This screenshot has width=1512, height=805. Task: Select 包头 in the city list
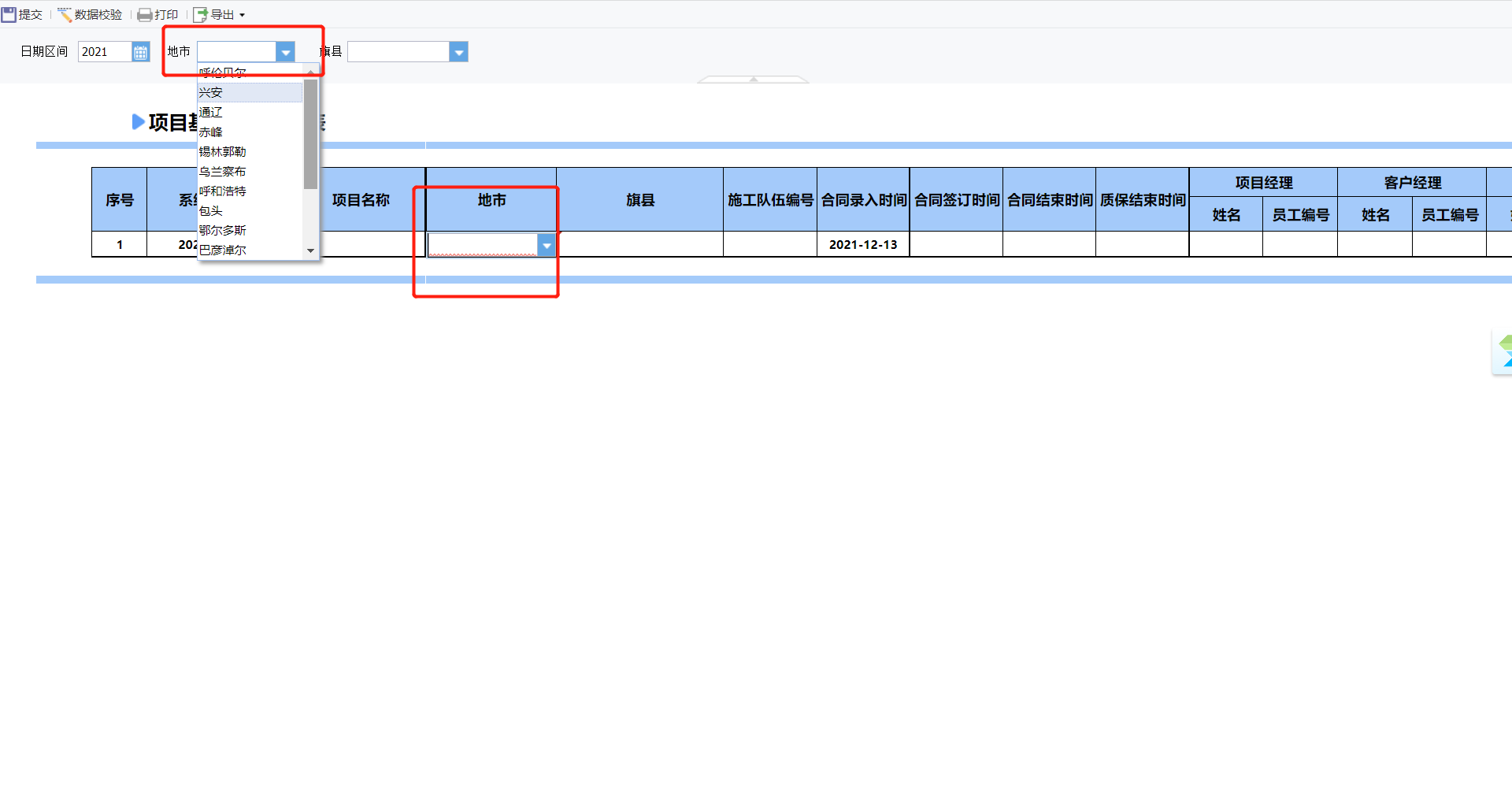coord(250,210)
